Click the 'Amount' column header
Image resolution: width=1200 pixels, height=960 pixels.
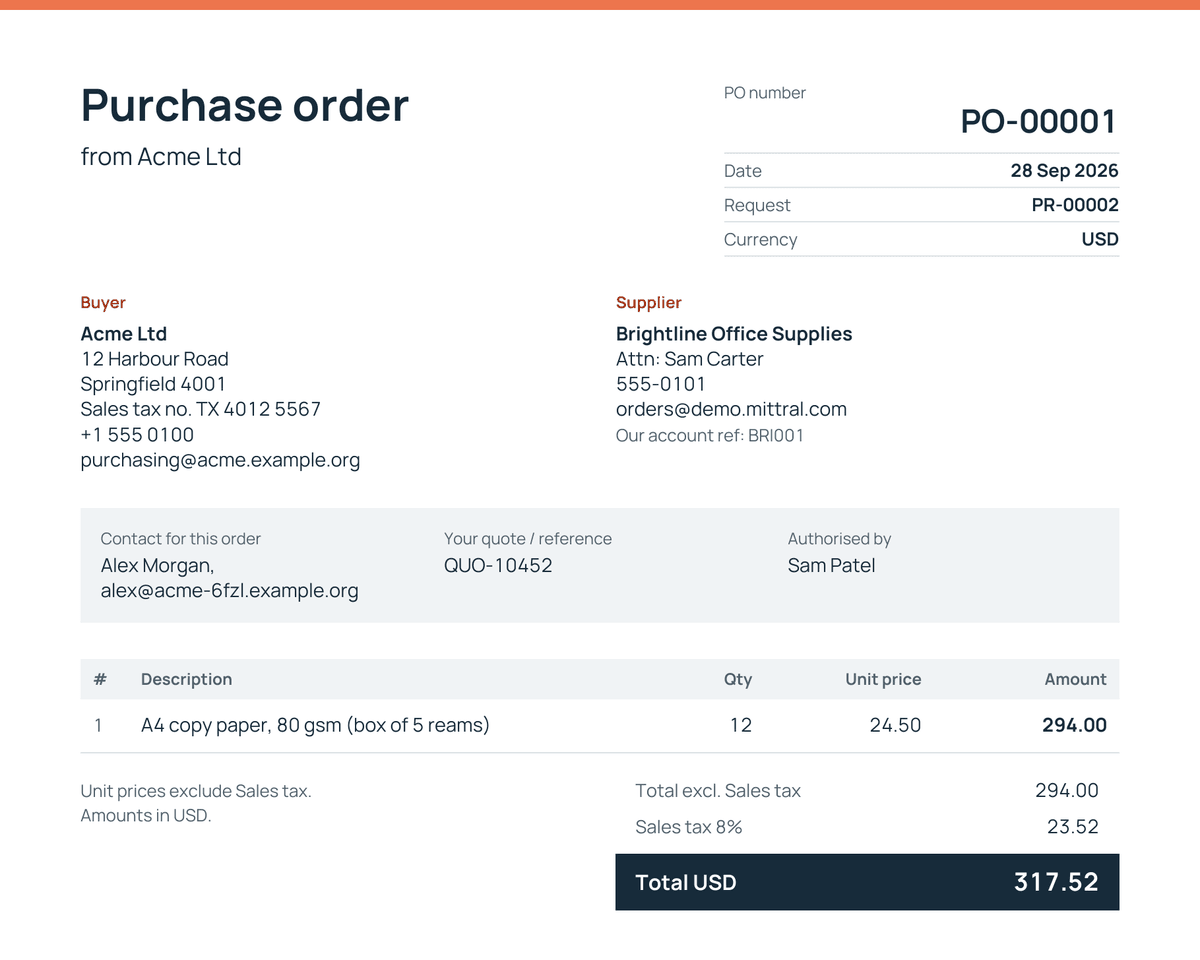[1075, 679]
